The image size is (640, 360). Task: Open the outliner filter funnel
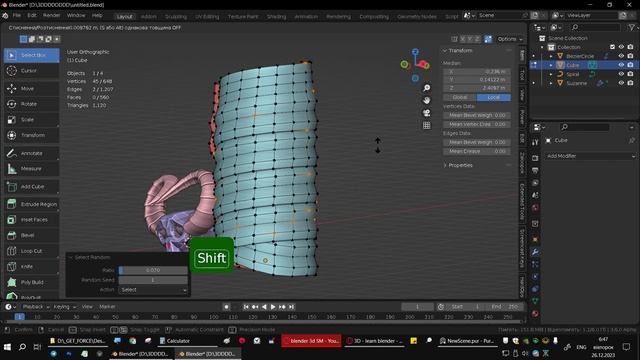(631, 27)
